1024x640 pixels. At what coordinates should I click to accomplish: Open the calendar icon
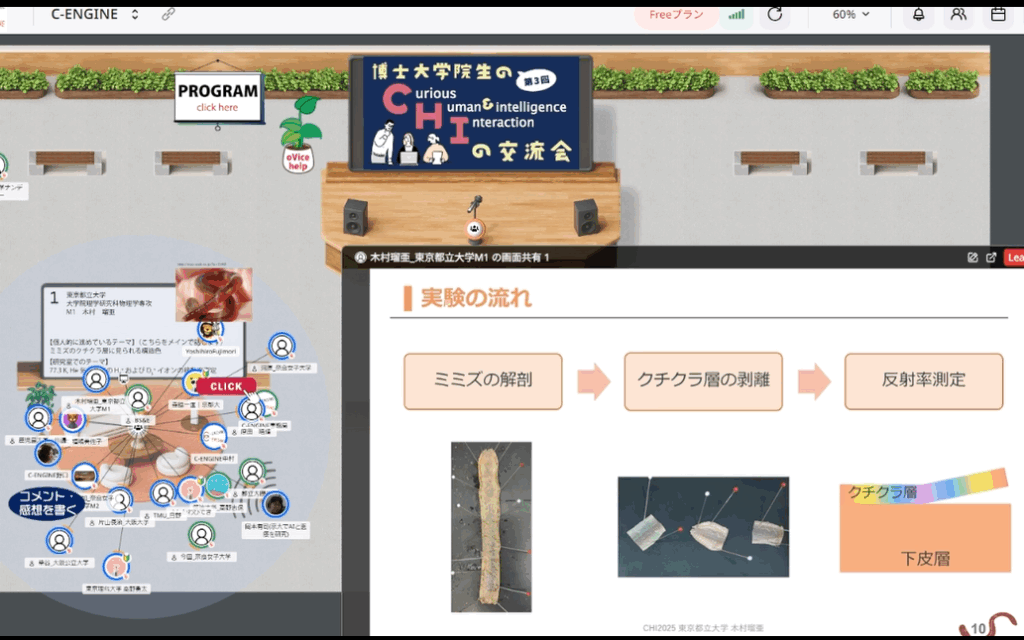(998, 14)
